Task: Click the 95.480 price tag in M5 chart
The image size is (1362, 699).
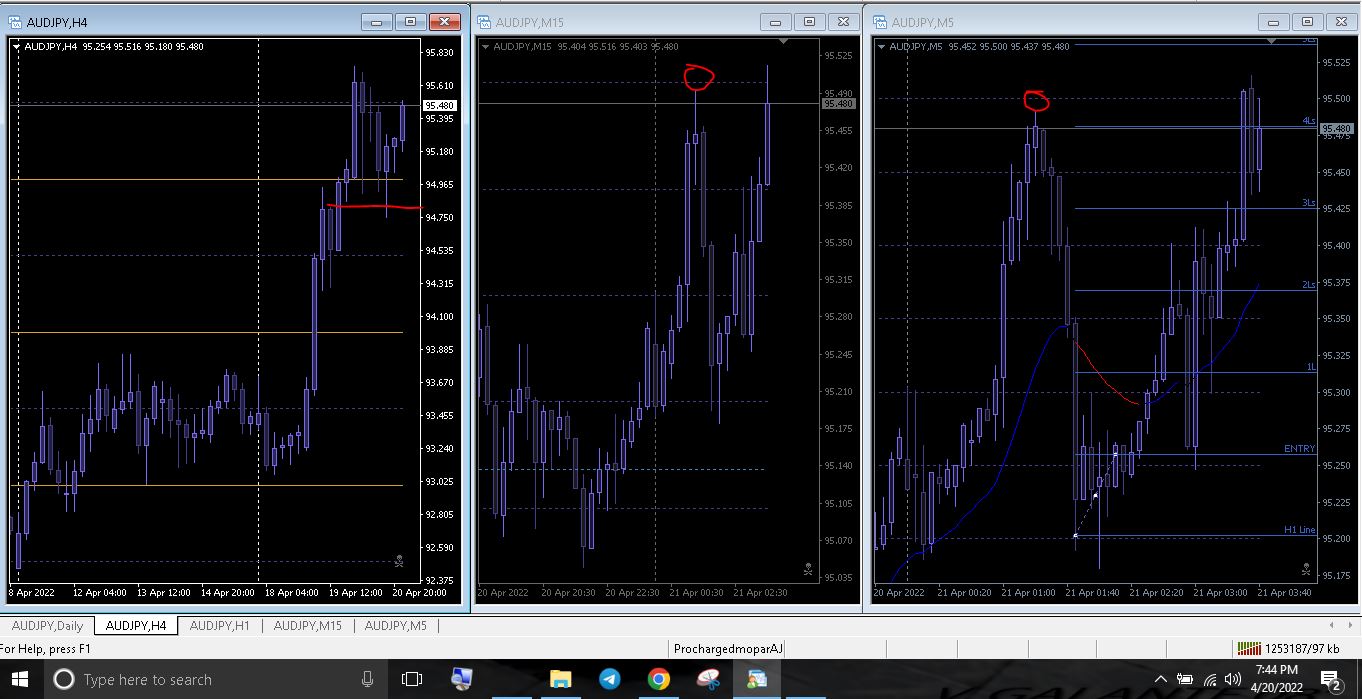Action: (x=1336, y=129)
